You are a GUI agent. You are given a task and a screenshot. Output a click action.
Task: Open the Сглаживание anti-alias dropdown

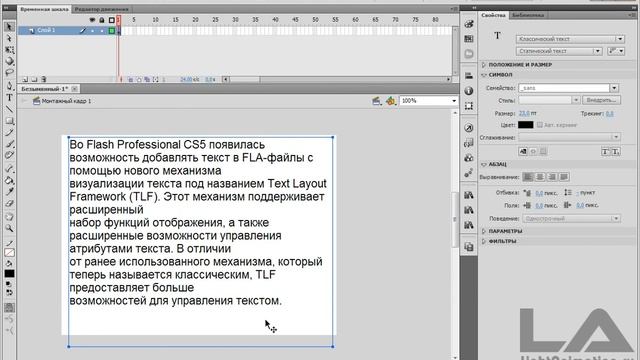[x=569, y=137]
